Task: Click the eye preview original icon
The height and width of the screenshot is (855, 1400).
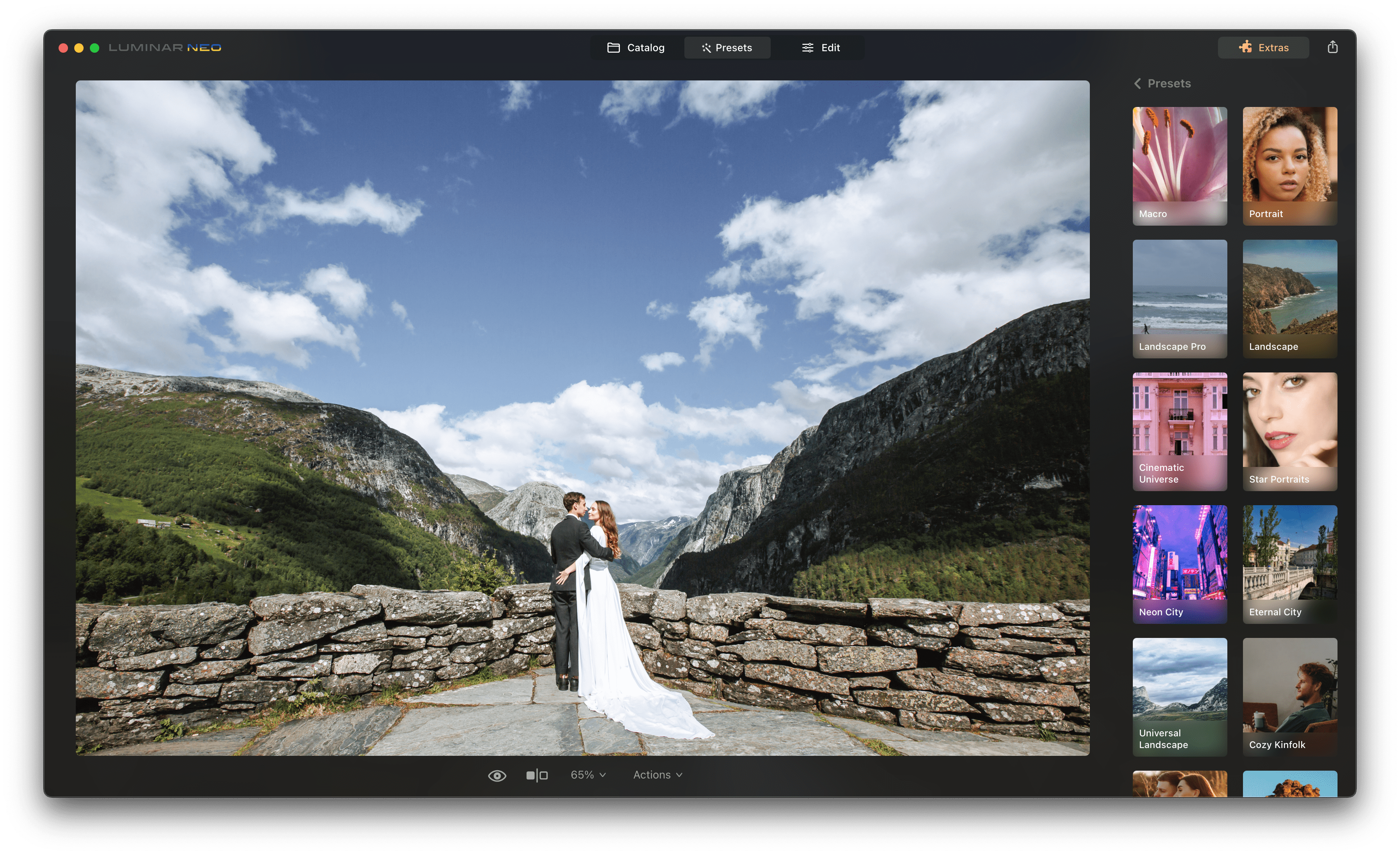Action: pyautogui.click(x=496, y=775)
